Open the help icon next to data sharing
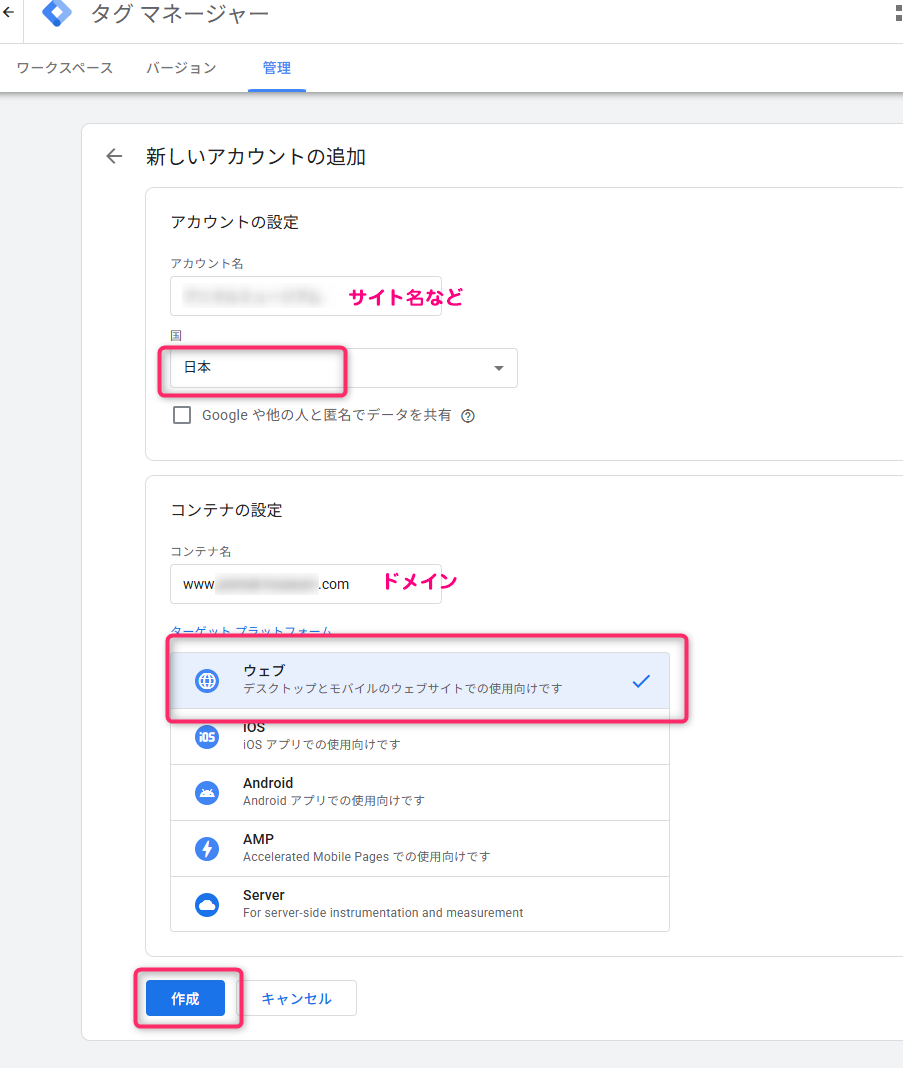 pyautogui.click(x=467, y=416)
